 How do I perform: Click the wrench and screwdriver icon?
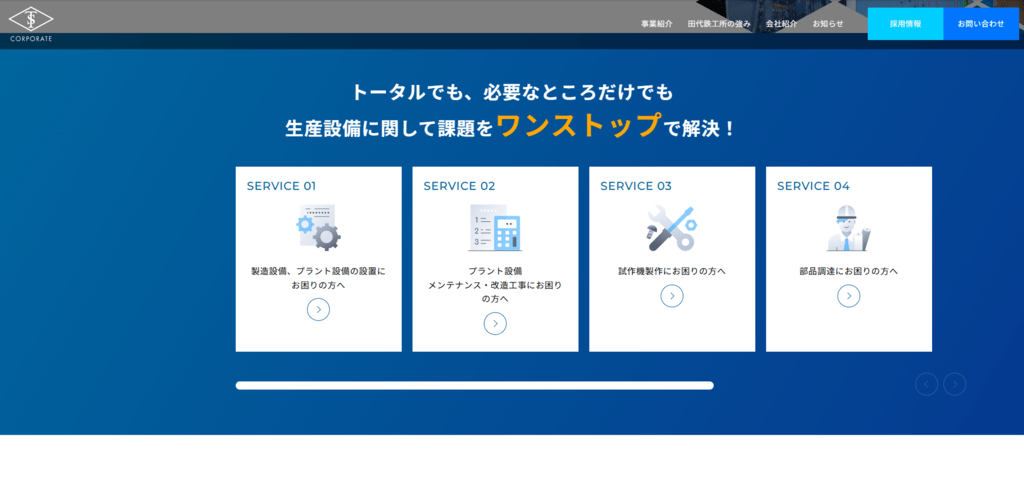[x=671, y=228]
